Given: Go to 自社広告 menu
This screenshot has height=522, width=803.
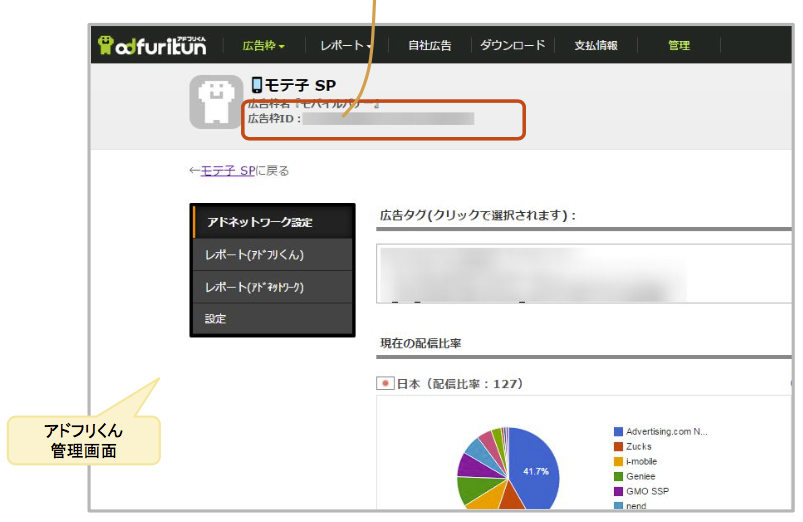Looking at the screenshot, I should click(429, 46).
